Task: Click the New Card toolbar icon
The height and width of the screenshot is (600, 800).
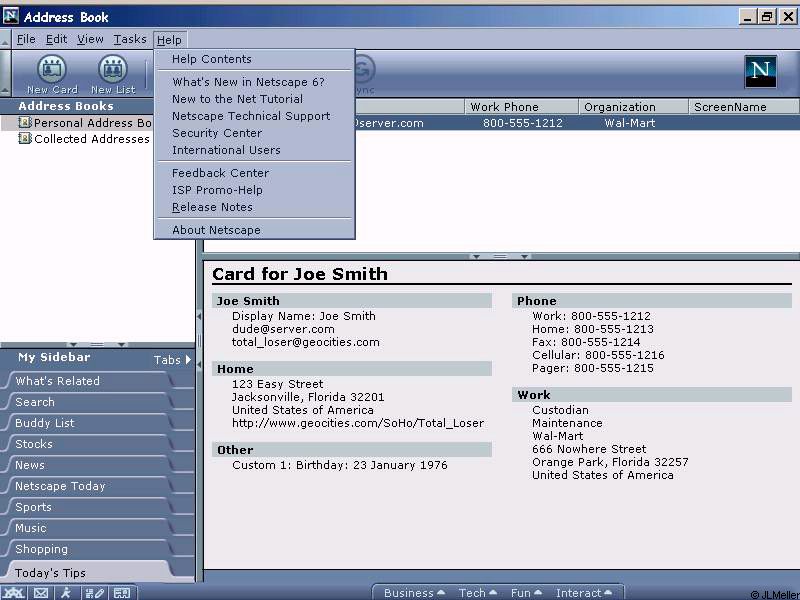Action: click(x=52, y=74)
